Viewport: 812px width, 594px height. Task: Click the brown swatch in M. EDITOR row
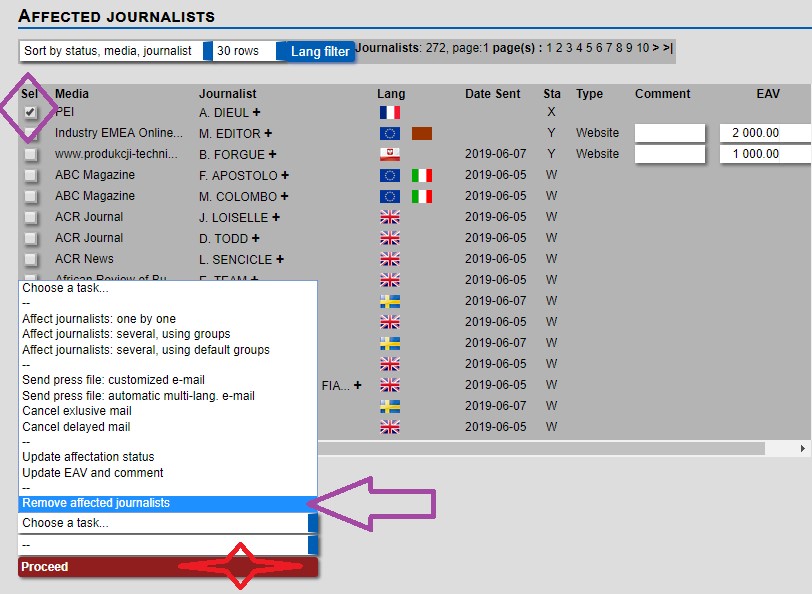click(422, 133)
